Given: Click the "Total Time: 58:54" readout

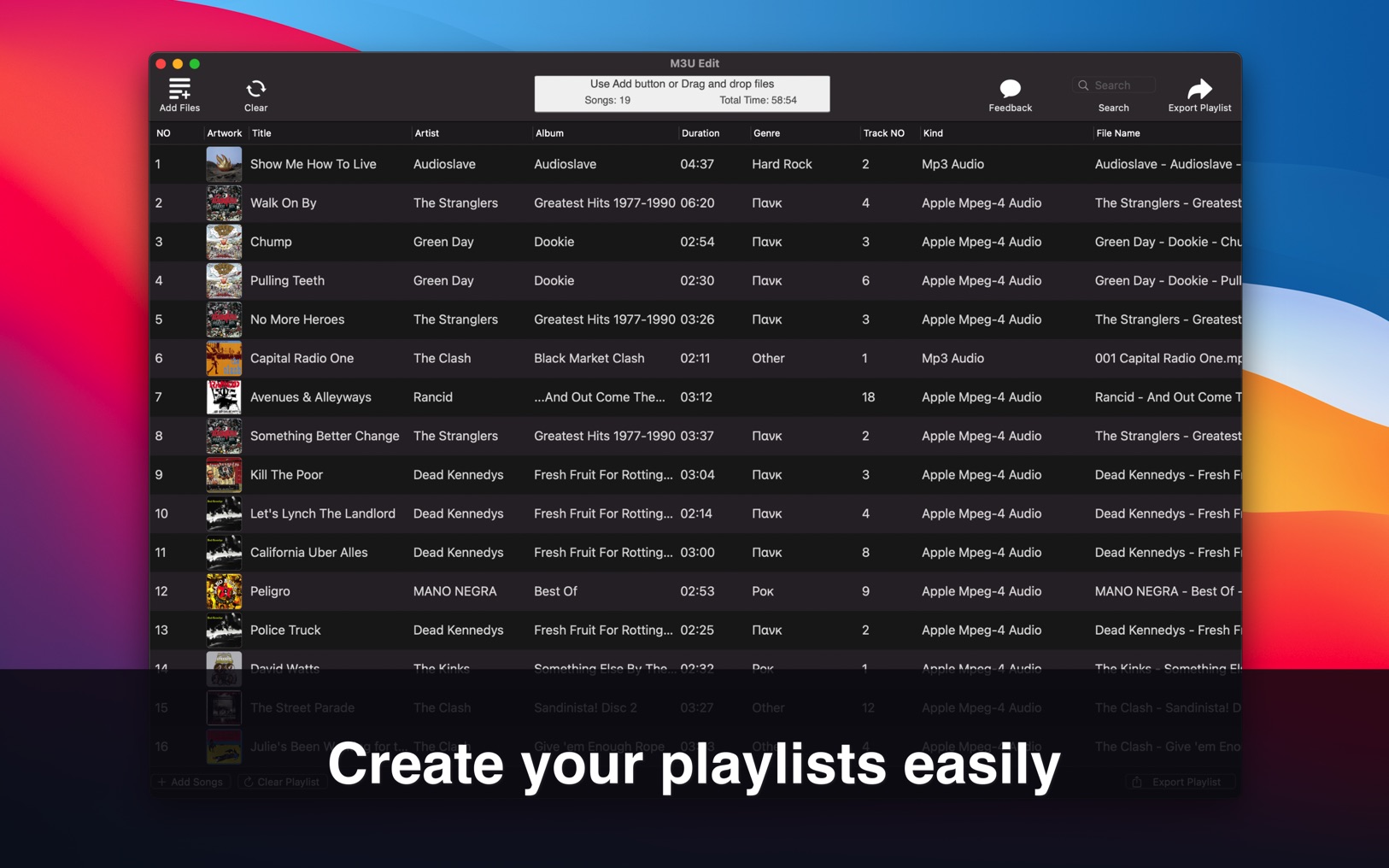Looking at the screenshot, I should (758, 100).
